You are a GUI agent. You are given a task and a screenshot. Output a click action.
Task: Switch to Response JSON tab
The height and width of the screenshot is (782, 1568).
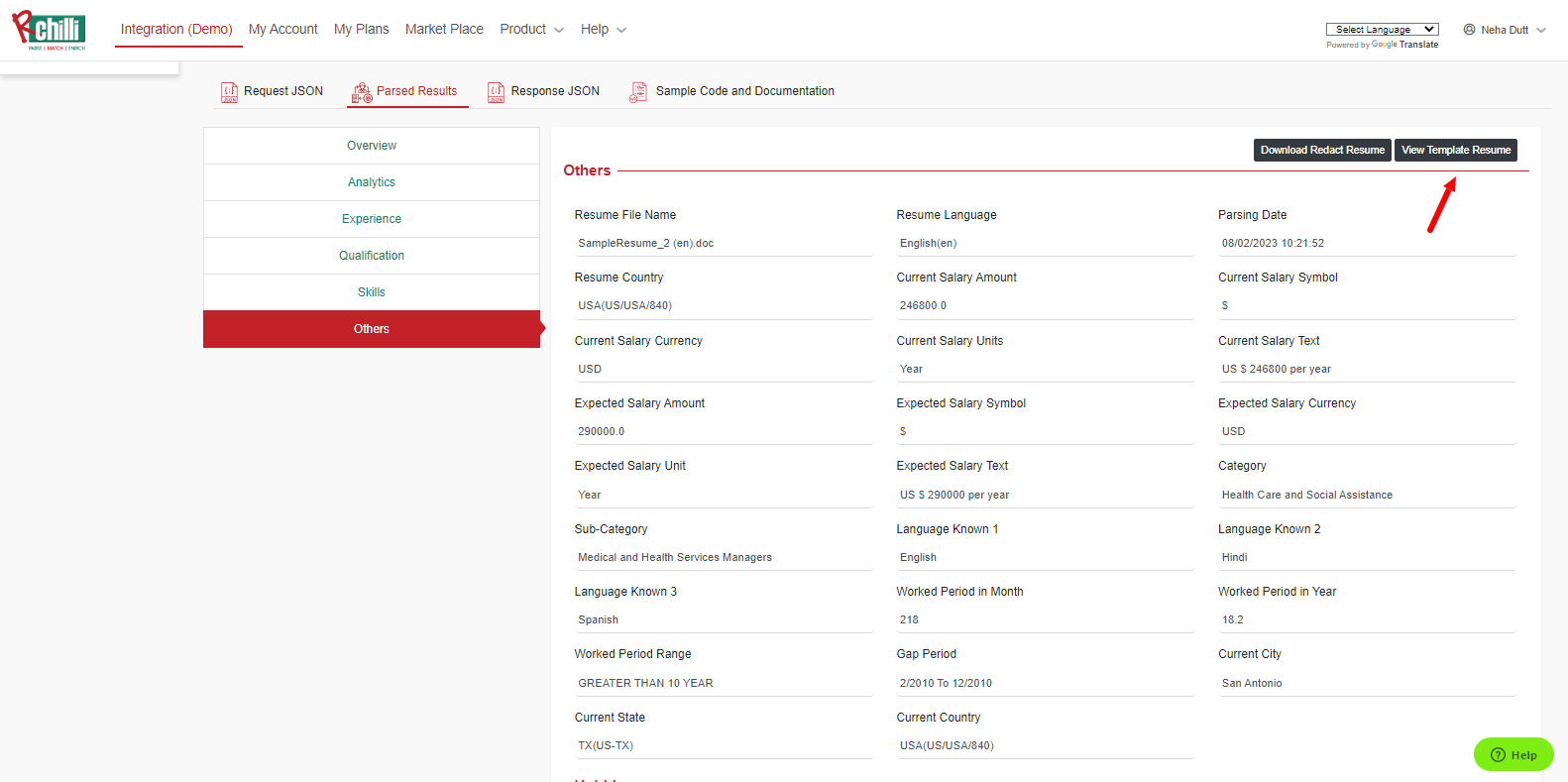(544, 91)
